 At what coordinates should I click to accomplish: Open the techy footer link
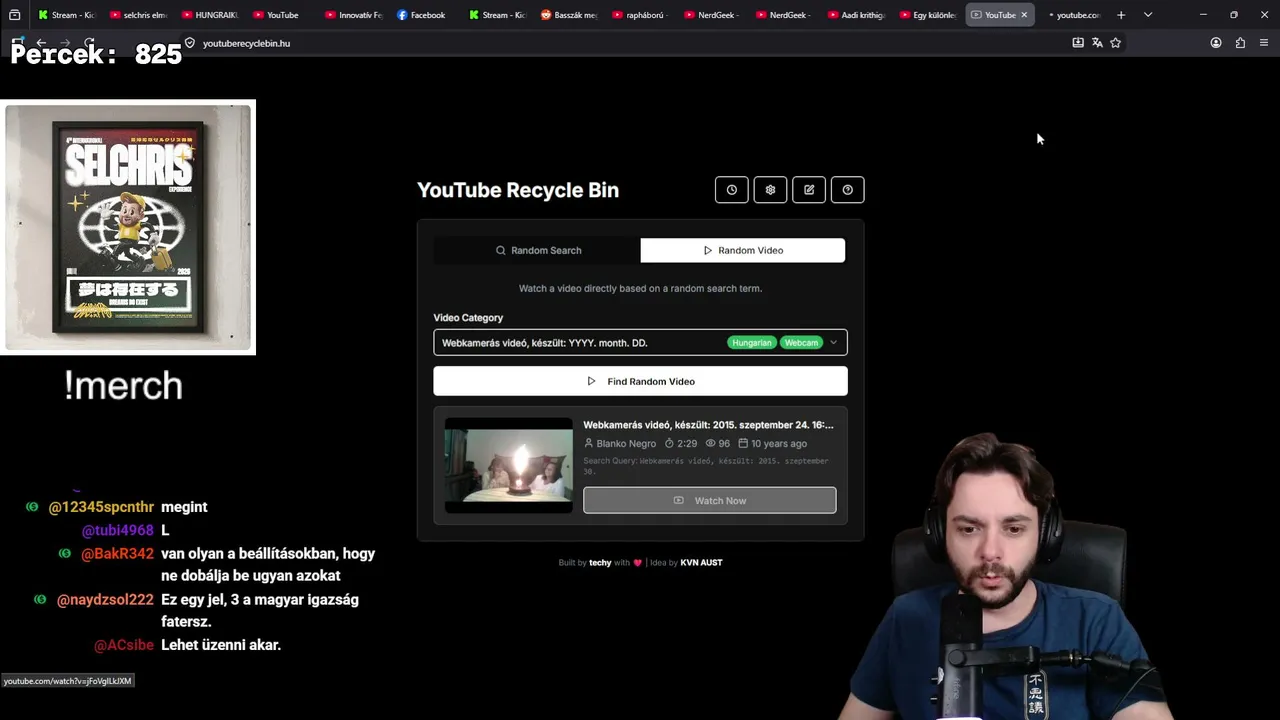[x=600, y=563]
